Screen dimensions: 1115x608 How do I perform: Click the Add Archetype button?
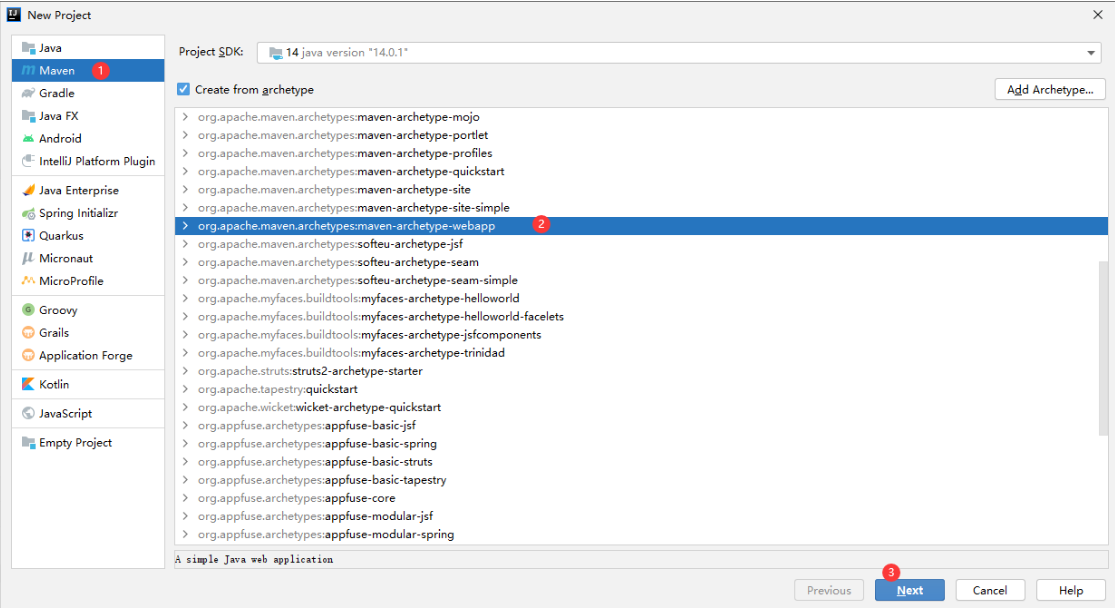pyautogui.click(x=1050, y=90)
